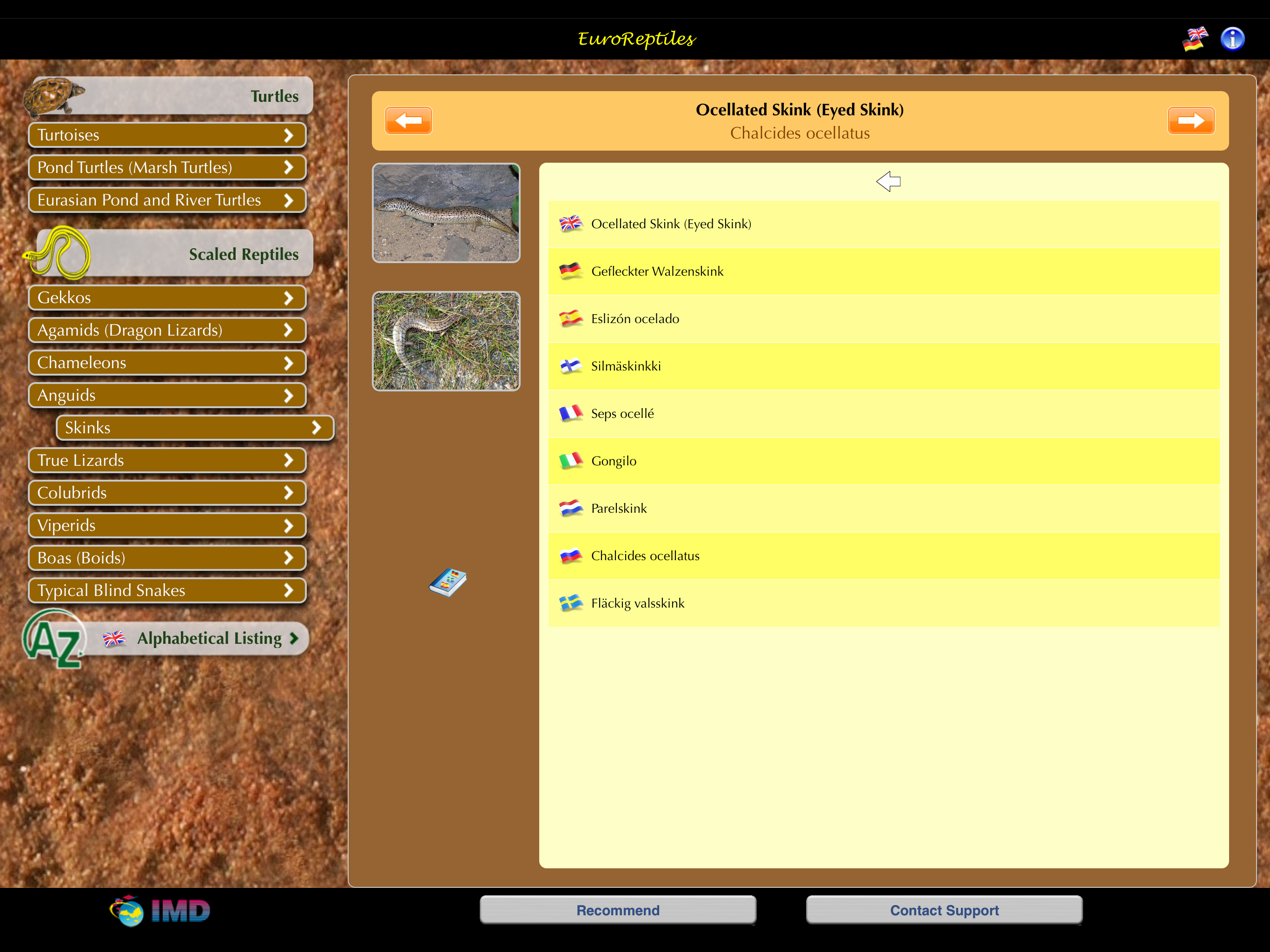Select 'Gongilo' name row
The image size is (1270, 952).
[x=884, y=461]
